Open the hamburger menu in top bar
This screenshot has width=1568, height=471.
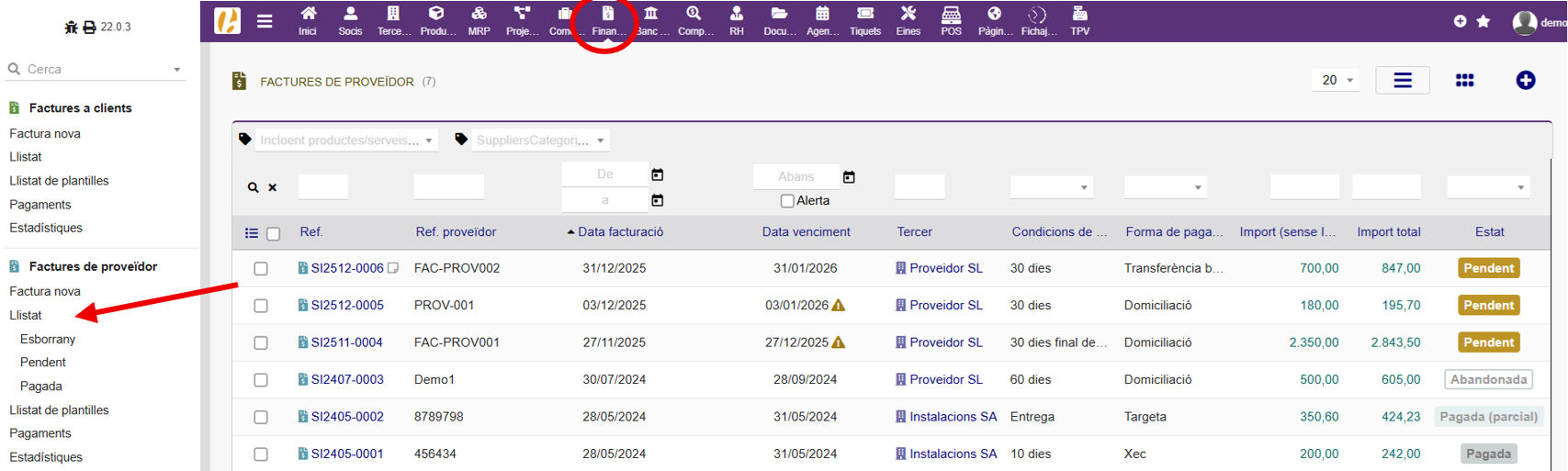pyautogui.click(x=265, y=21)
